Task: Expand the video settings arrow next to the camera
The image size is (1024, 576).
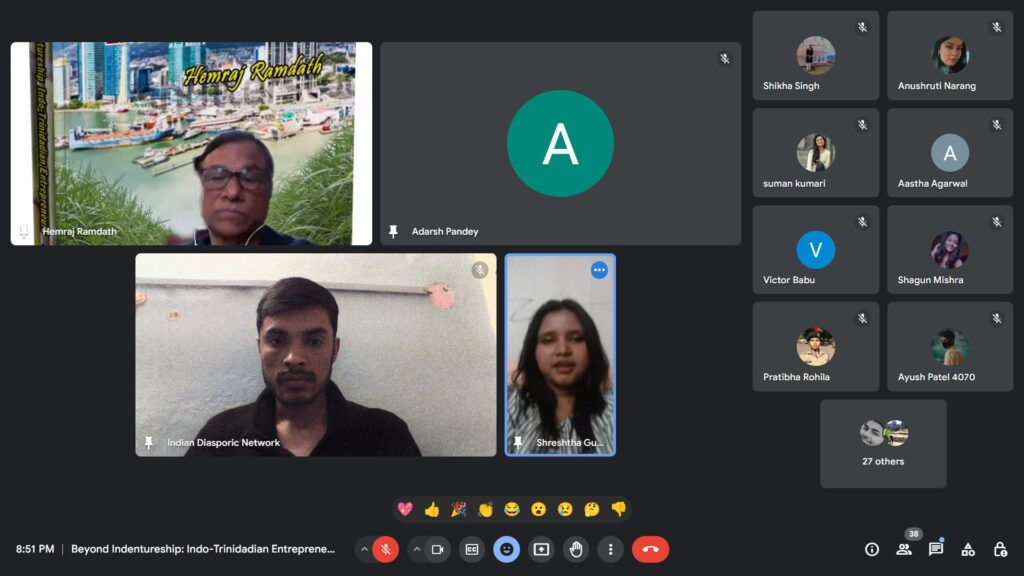Action: [417, 549]
